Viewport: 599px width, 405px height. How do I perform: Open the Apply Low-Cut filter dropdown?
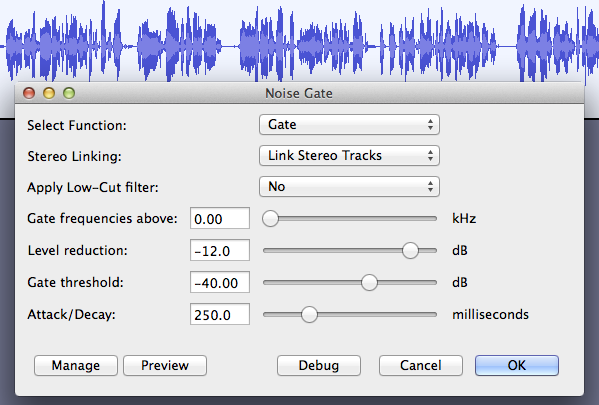349,186
